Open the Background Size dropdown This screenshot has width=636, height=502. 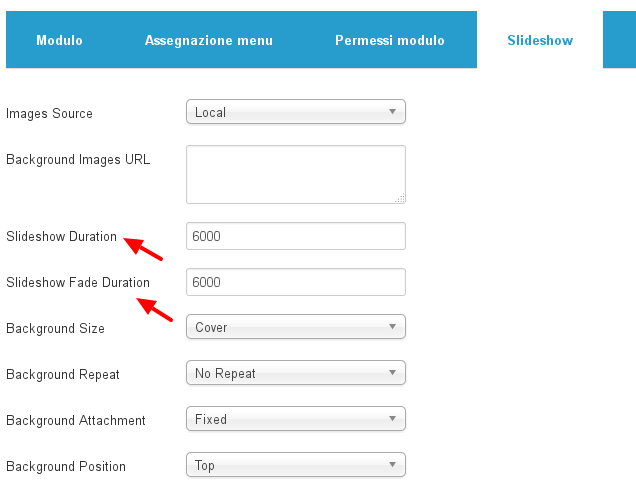tap(296, 327)
